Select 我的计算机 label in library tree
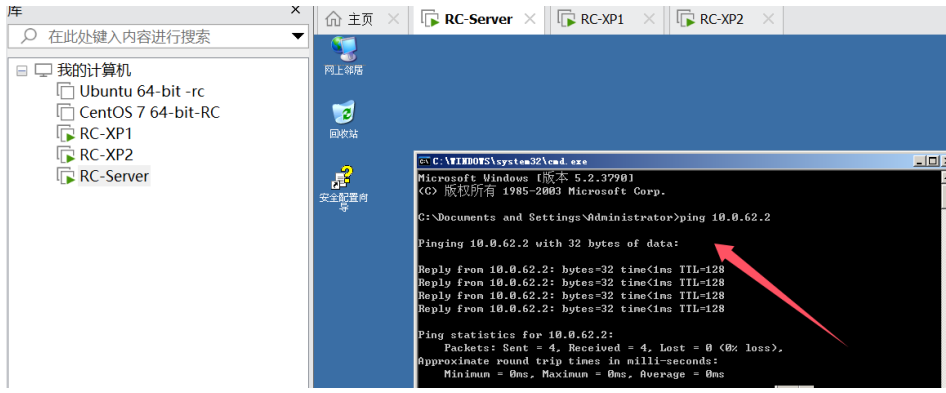 pos(94,71)
